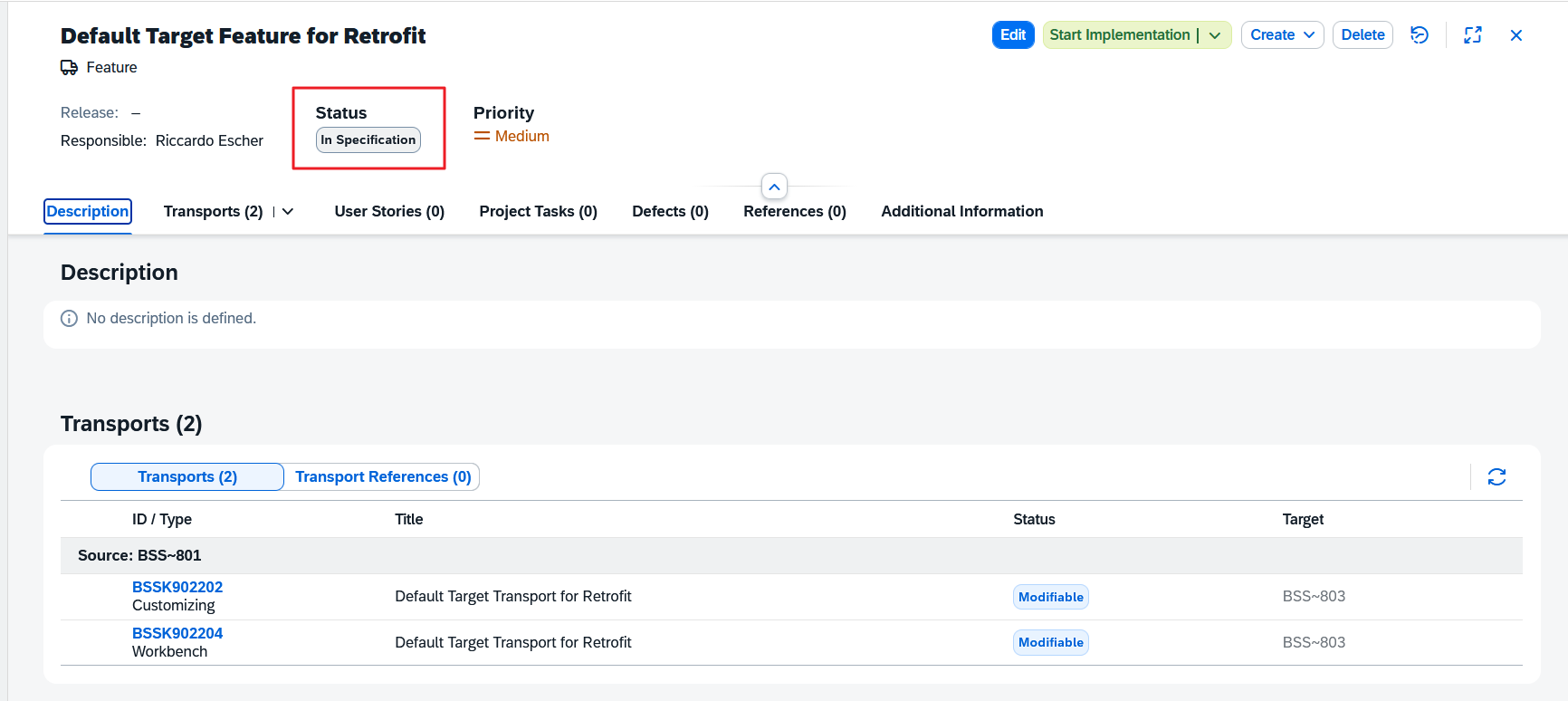This screenshot has height=701, width=1568.
Task: Click the info icon beside No description
Action: pos(69,319)
